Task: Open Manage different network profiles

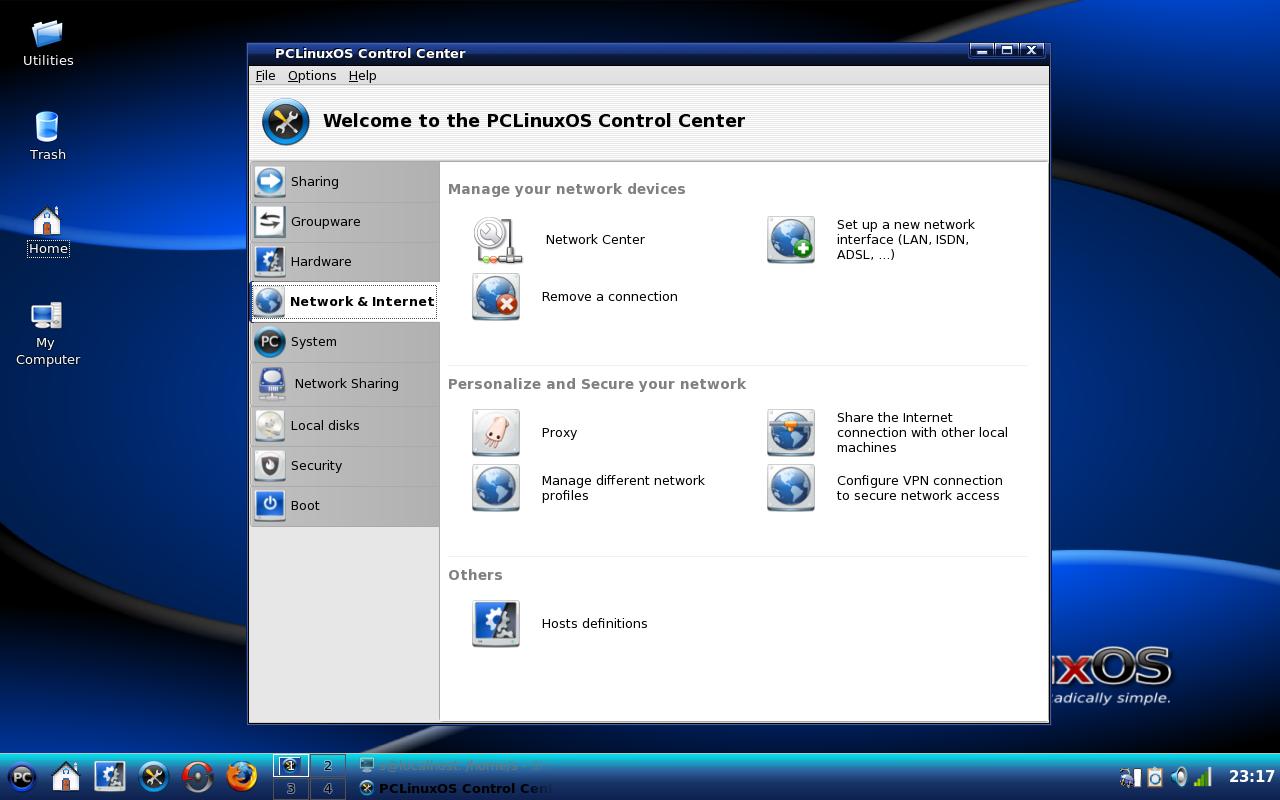Action: click(x=589, y=488)
